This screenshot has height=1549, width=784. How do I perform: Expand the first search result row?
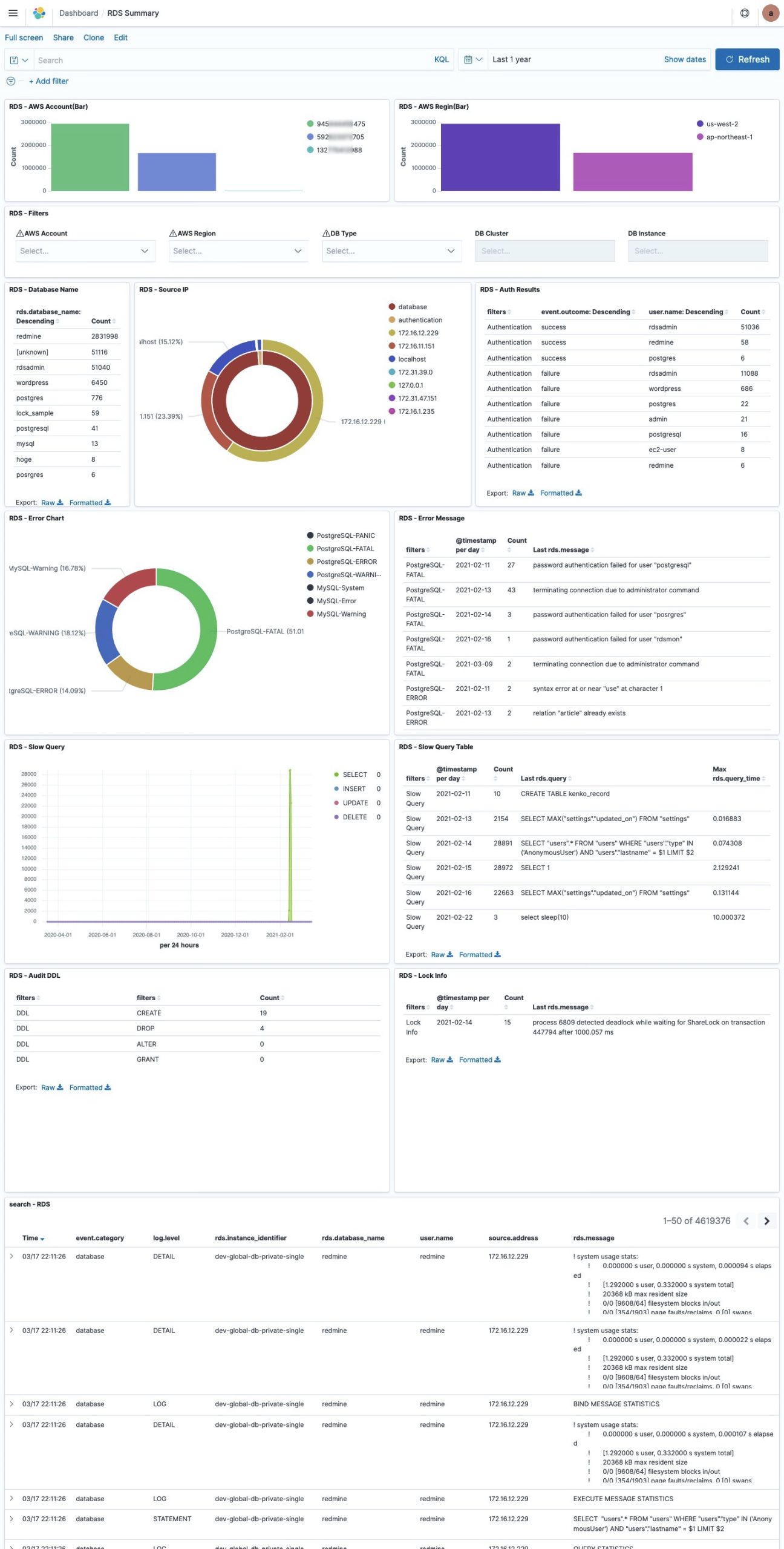point(11,1257)
